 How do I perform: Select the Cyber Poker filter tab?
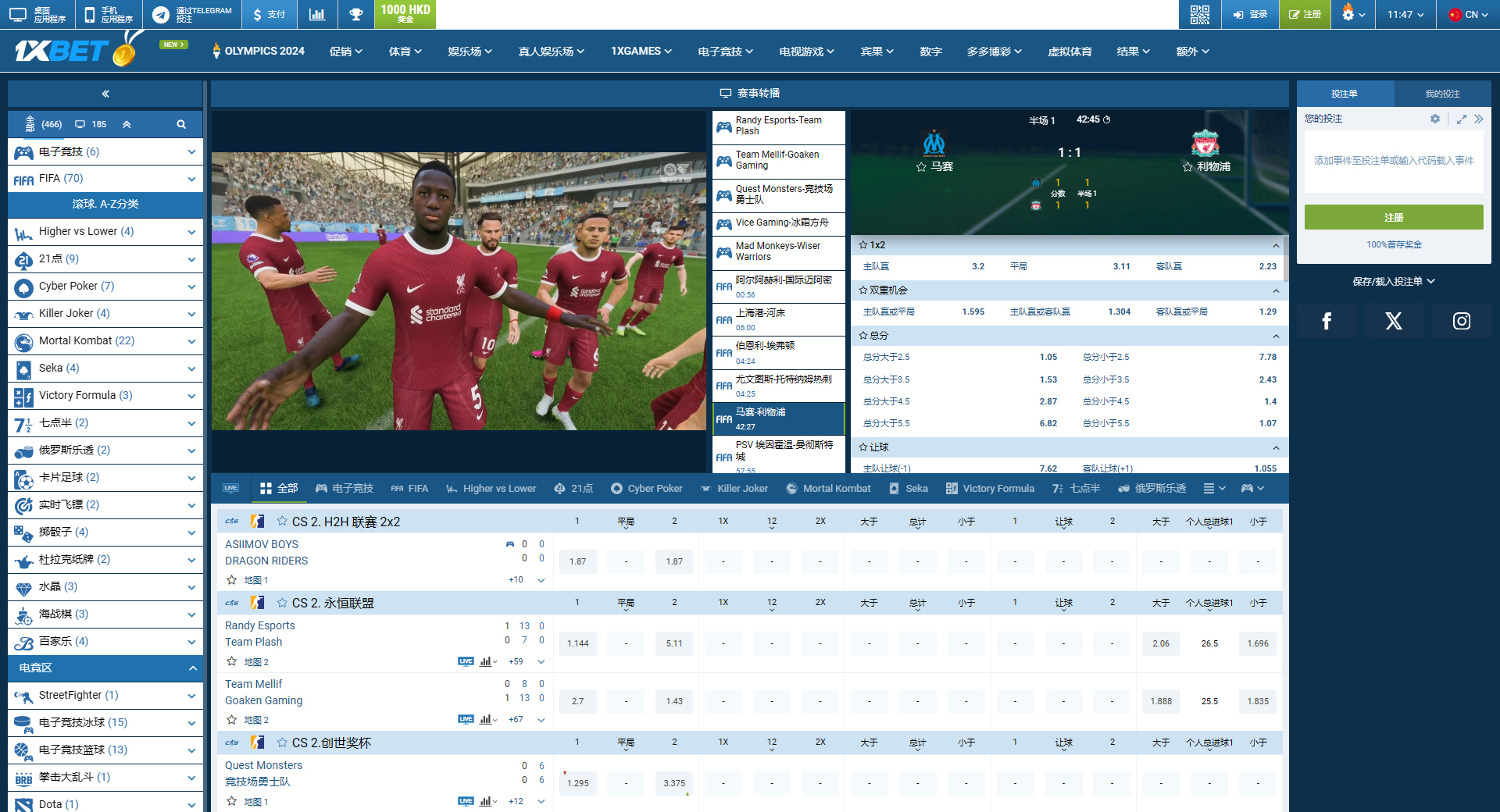click(x=647, y=488)
